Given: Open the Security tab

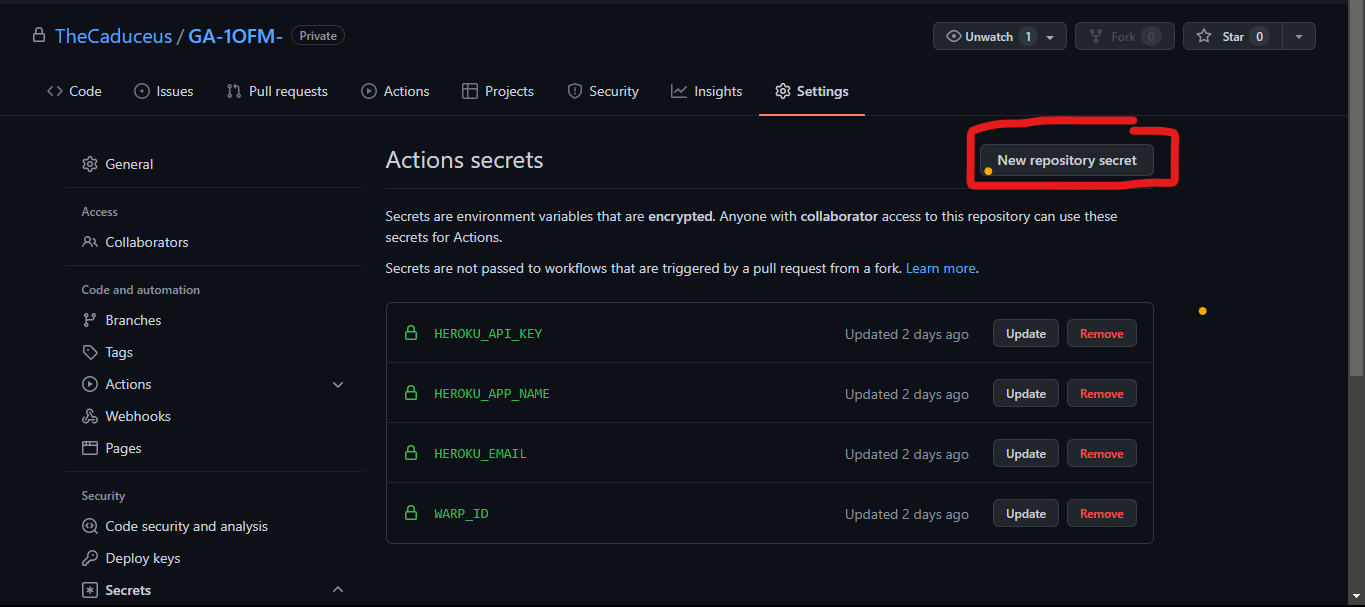Looking at the screenshot, I should pos(602,91).
